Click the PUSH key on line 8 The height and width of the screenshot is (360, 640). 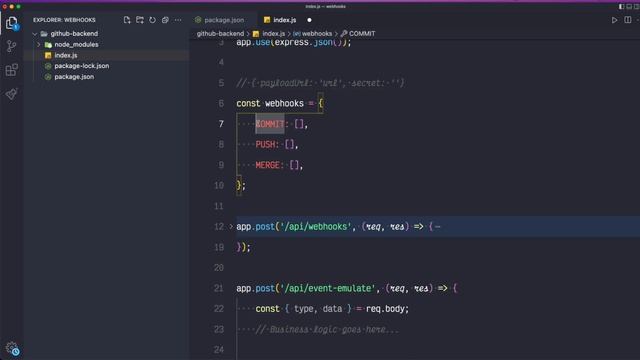(265, 144)
